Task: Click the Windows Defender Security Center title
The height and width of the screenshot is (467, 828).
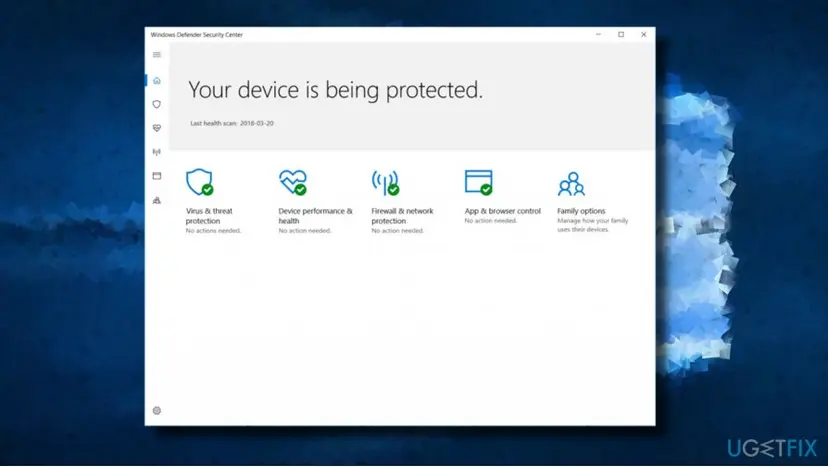Action: pos(196,35)
